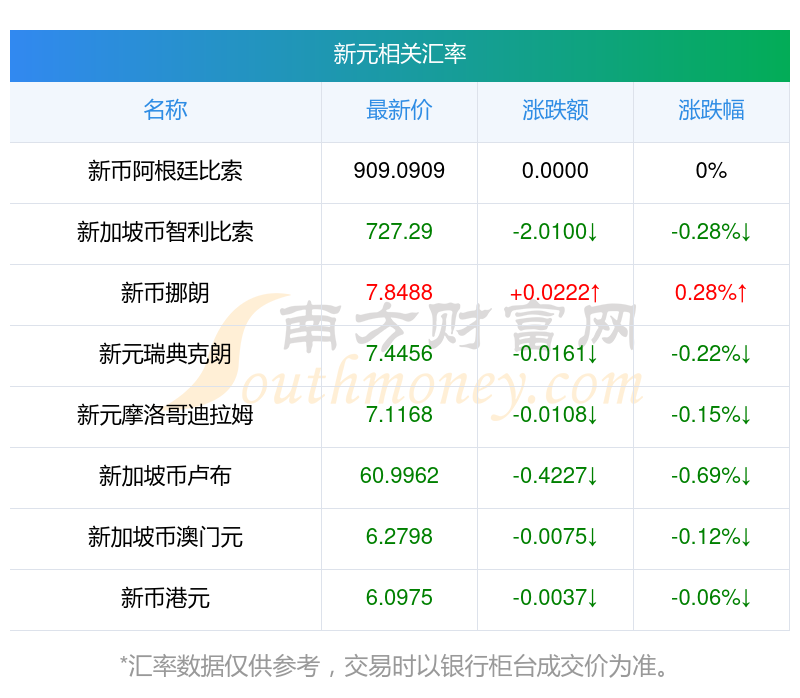The height and width of the screenshot is (698, 800).
Task: Click the price 60.9962
Action: tap(399, 476)
